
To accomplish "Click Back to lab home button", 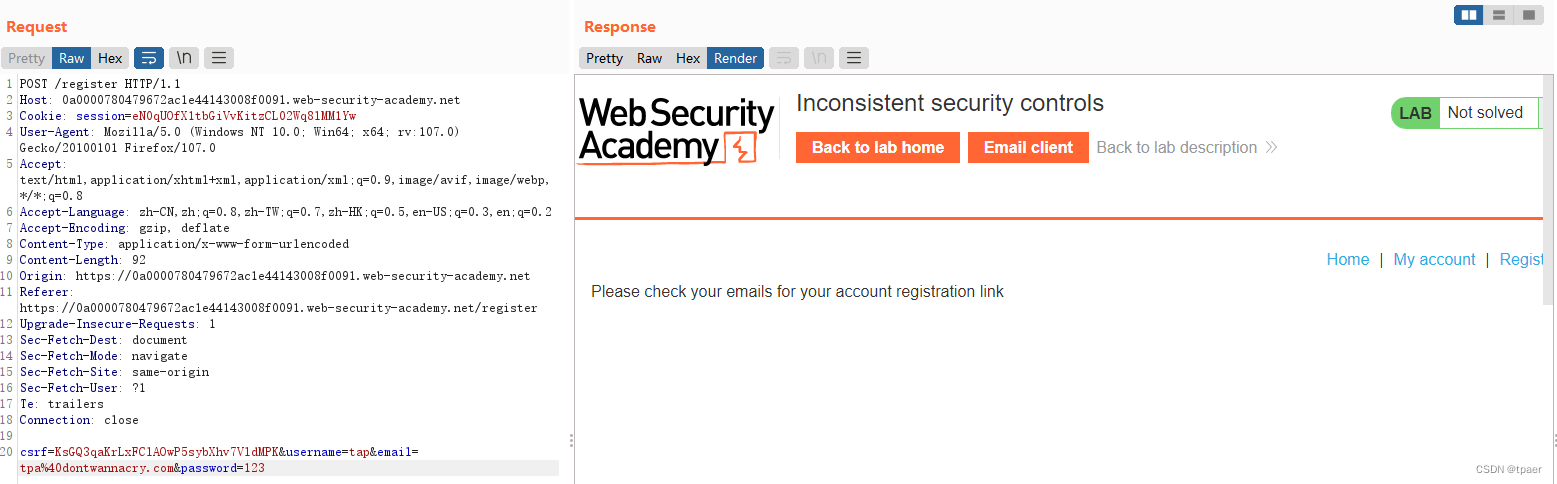I will 878,147.
